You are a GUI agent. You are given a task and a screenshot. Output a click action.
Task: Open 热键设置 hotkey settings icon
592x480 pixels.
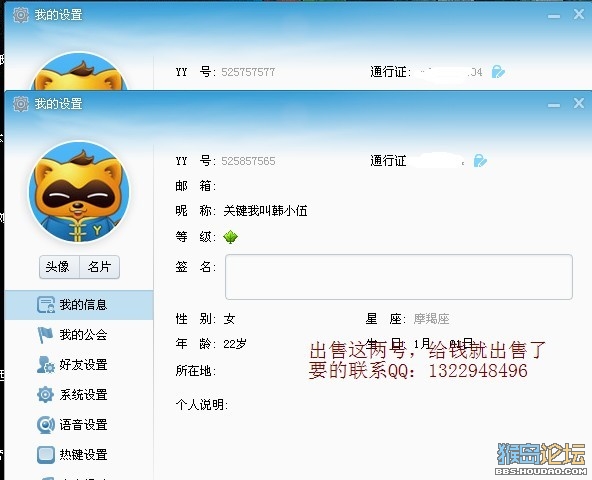coord(46,454)
